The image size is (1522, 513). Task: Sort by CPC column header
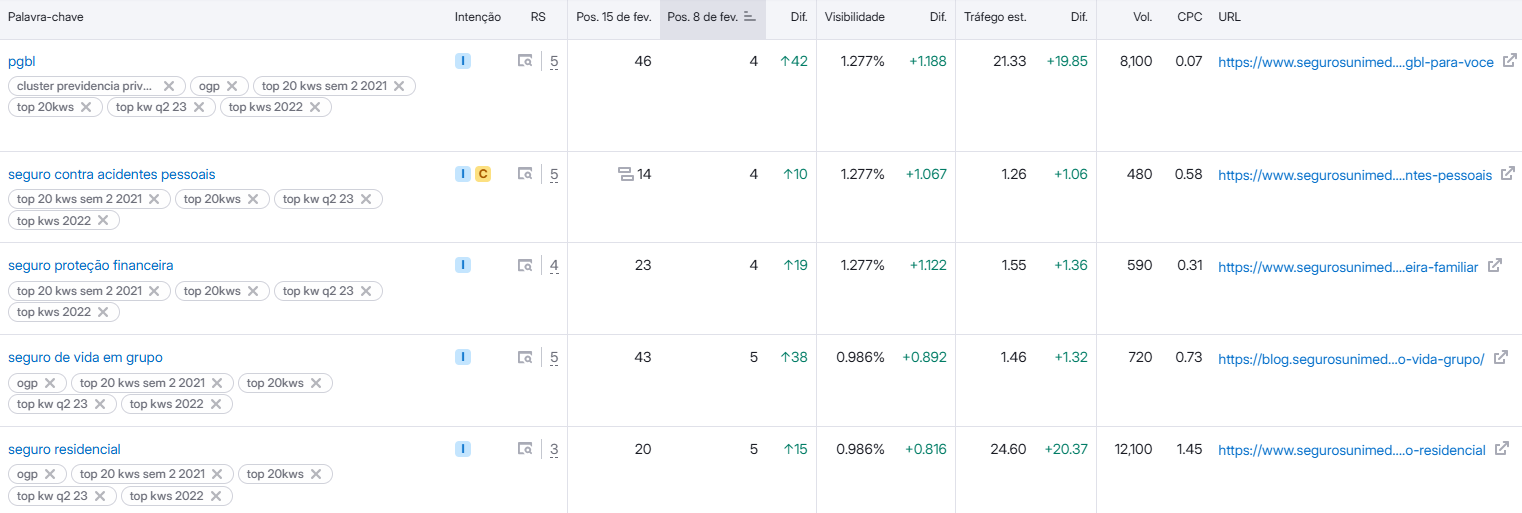(1189, 18)
